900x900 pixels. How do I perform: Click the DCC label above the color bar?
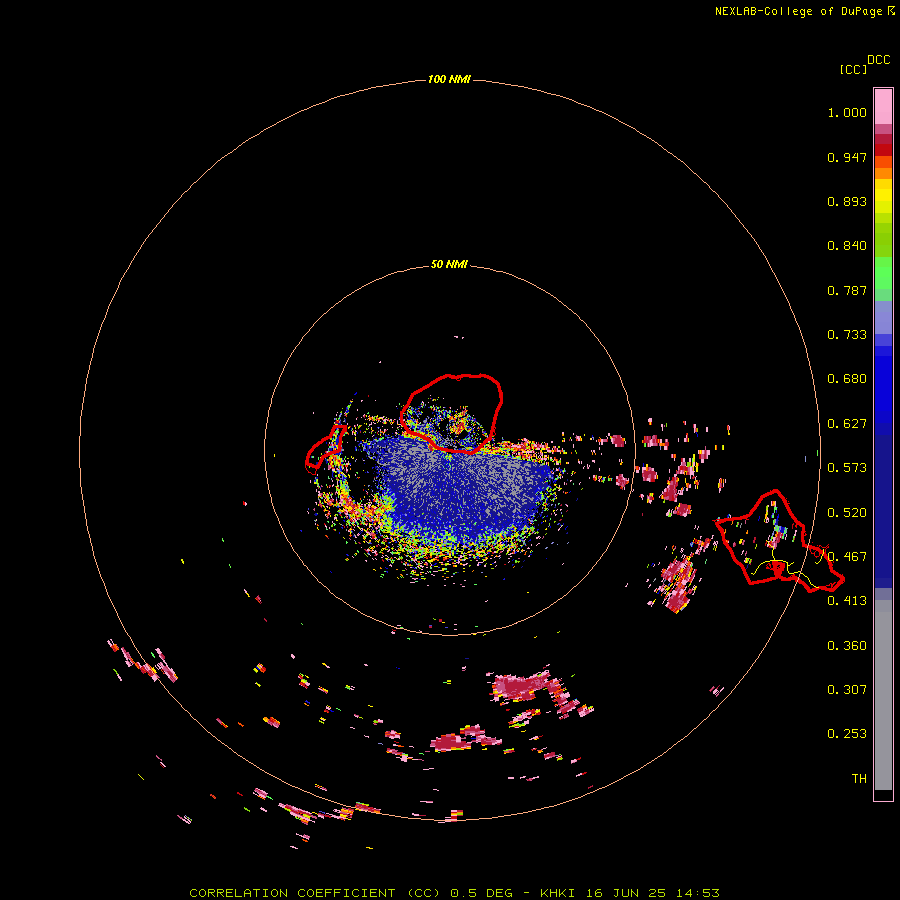coord(879,60)
